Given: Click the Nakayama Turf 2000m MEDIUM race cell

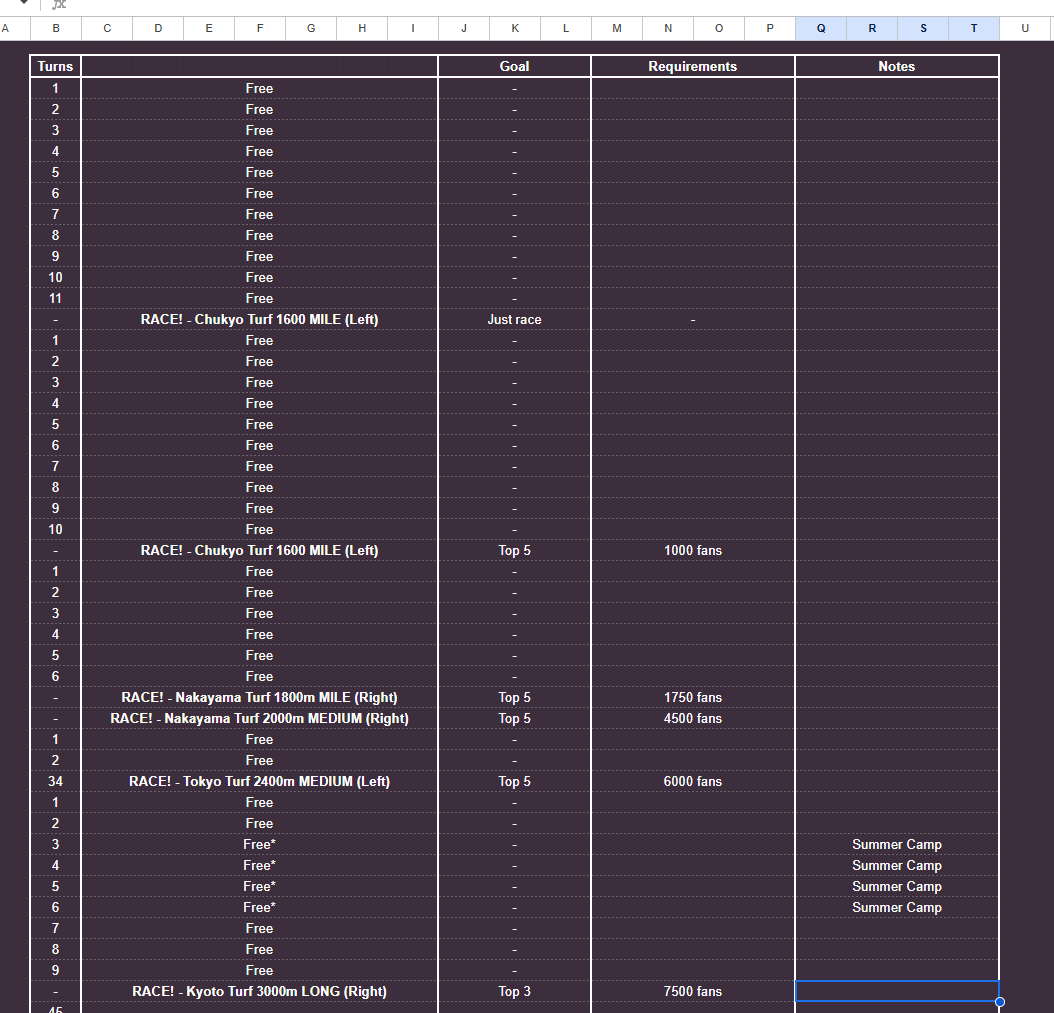Looking at the screenshot, I should (259, 719).
